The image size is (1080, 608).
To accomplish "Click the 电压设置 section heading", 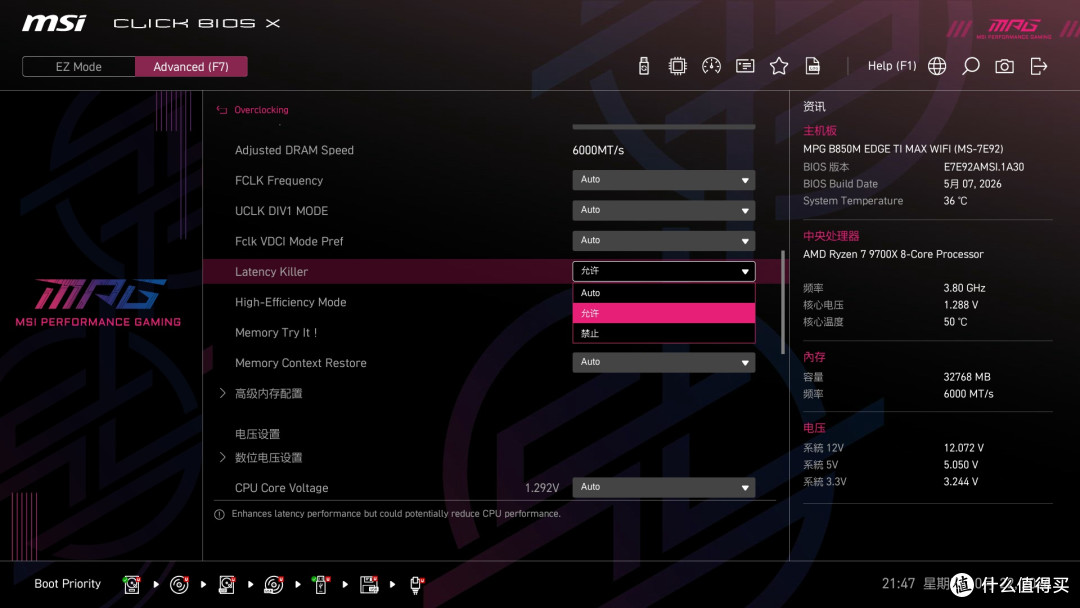I will pyautogui.click(x=258, y=434).
